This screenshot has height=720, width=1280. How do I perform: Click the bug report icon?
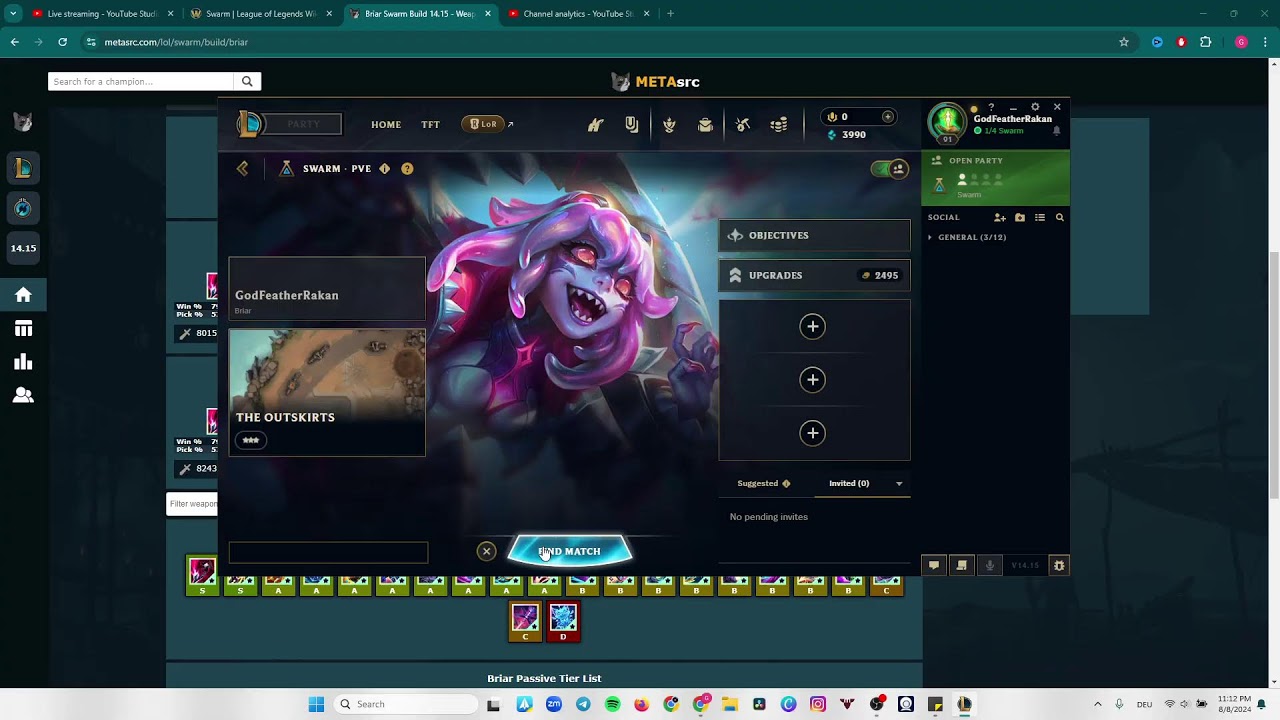pos(1059,565)
